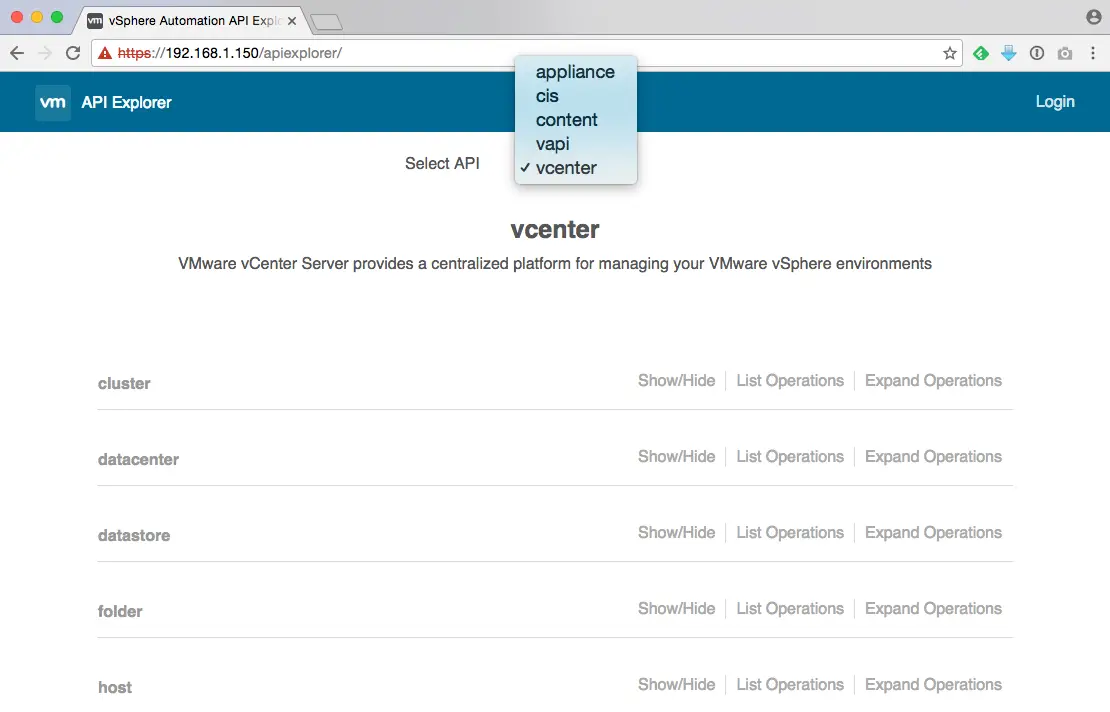Click List Operations for cluster

[x=790, y=381]
